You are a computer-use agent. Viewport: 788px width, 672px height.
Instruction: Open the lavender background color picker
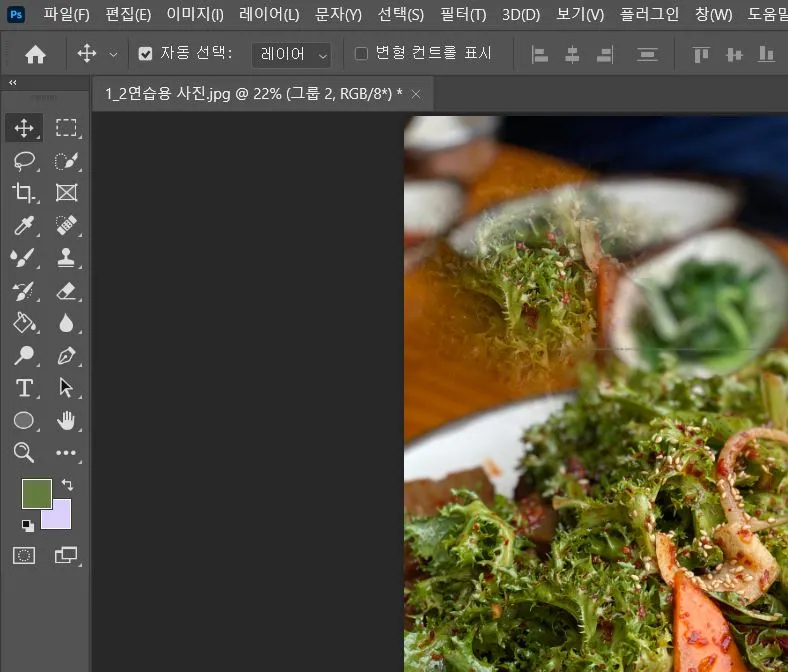click(61, 519)
